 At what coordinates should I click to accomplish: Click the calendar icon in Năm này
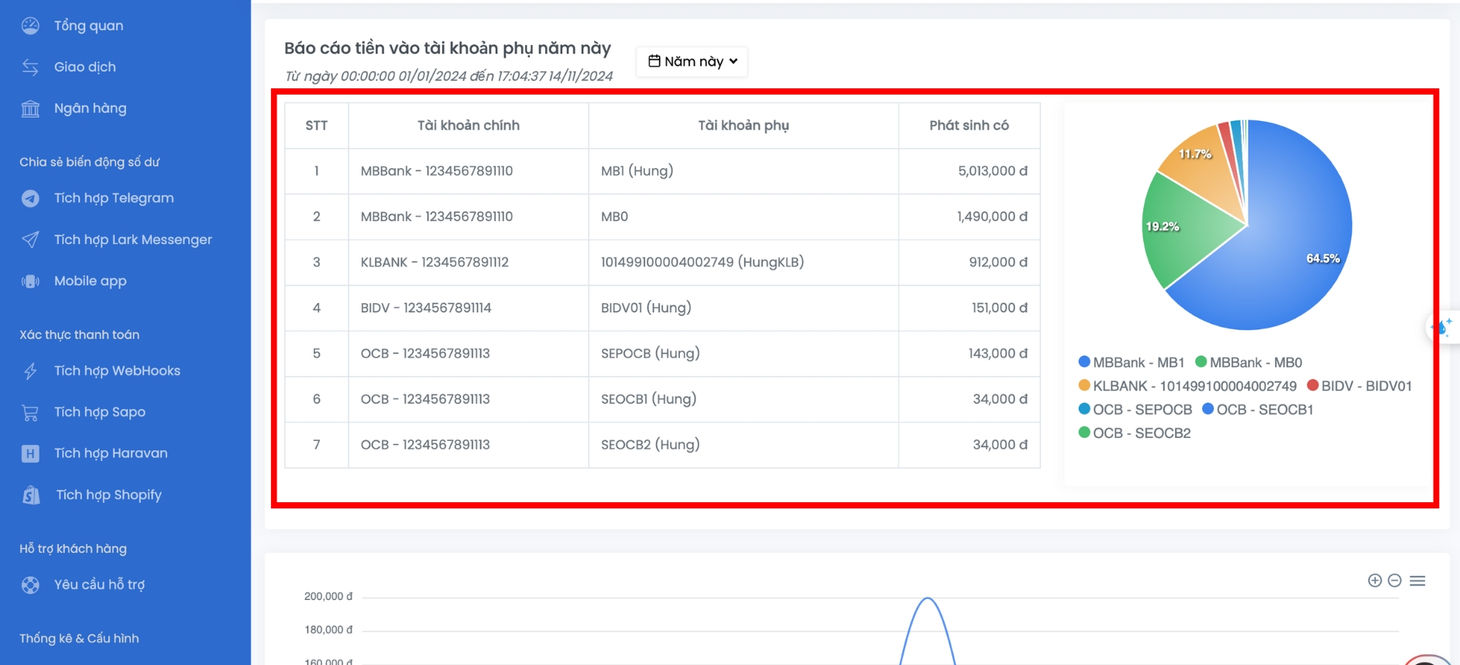[x=654, y=61]
